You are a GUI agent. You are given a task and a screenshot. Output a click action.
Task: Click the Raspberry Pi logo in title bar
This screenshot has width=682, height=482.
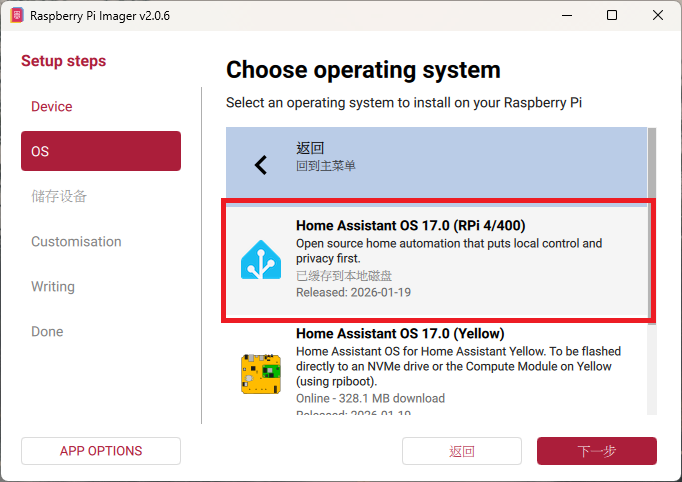[x=15, y=15]
